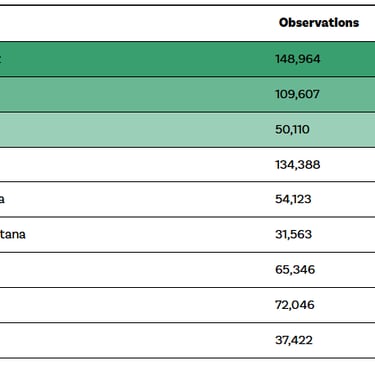Click the Observations column header

tap(319, 23)
